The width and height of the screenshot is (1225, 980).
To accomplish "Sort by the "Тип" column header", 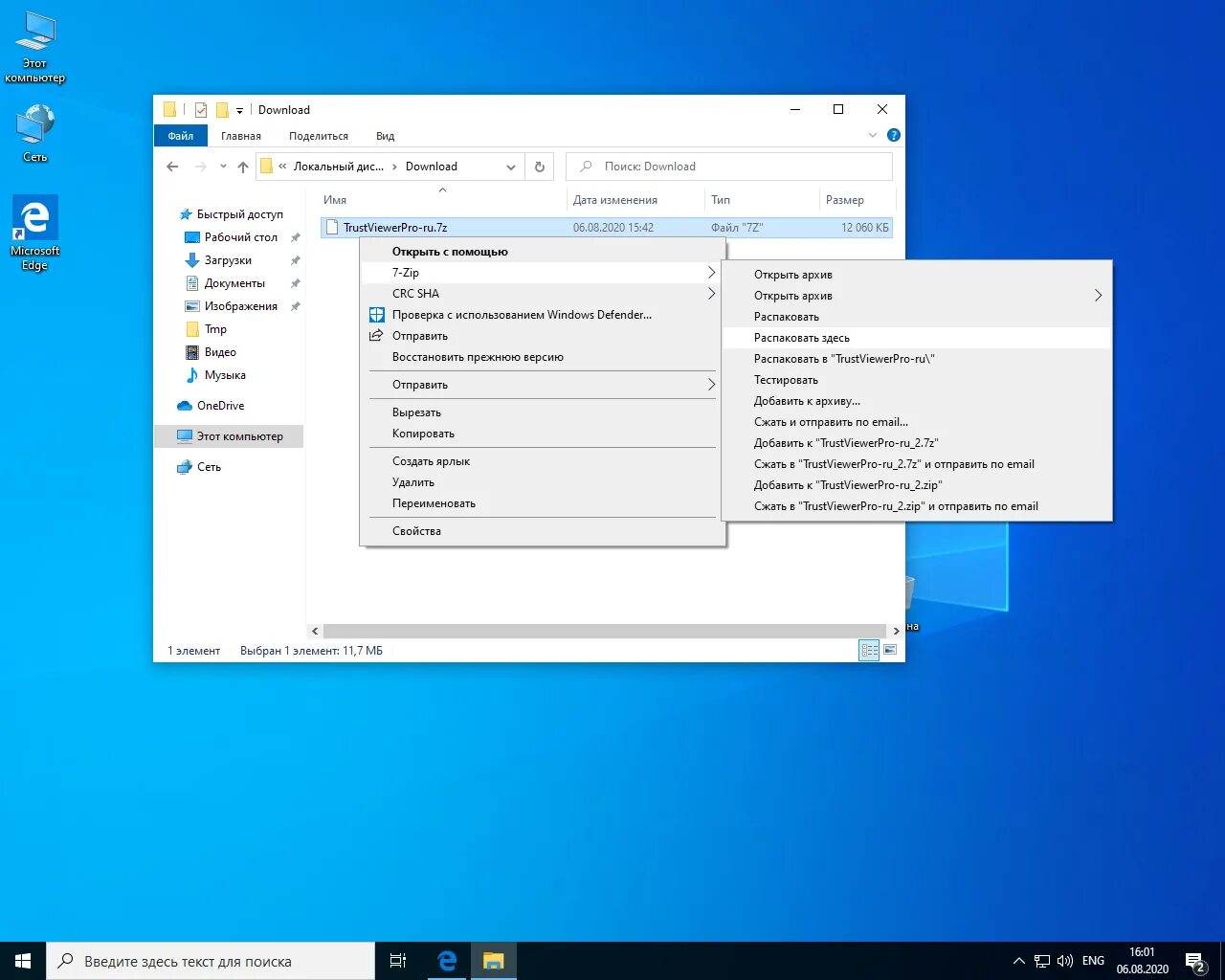I will [762, 200].
